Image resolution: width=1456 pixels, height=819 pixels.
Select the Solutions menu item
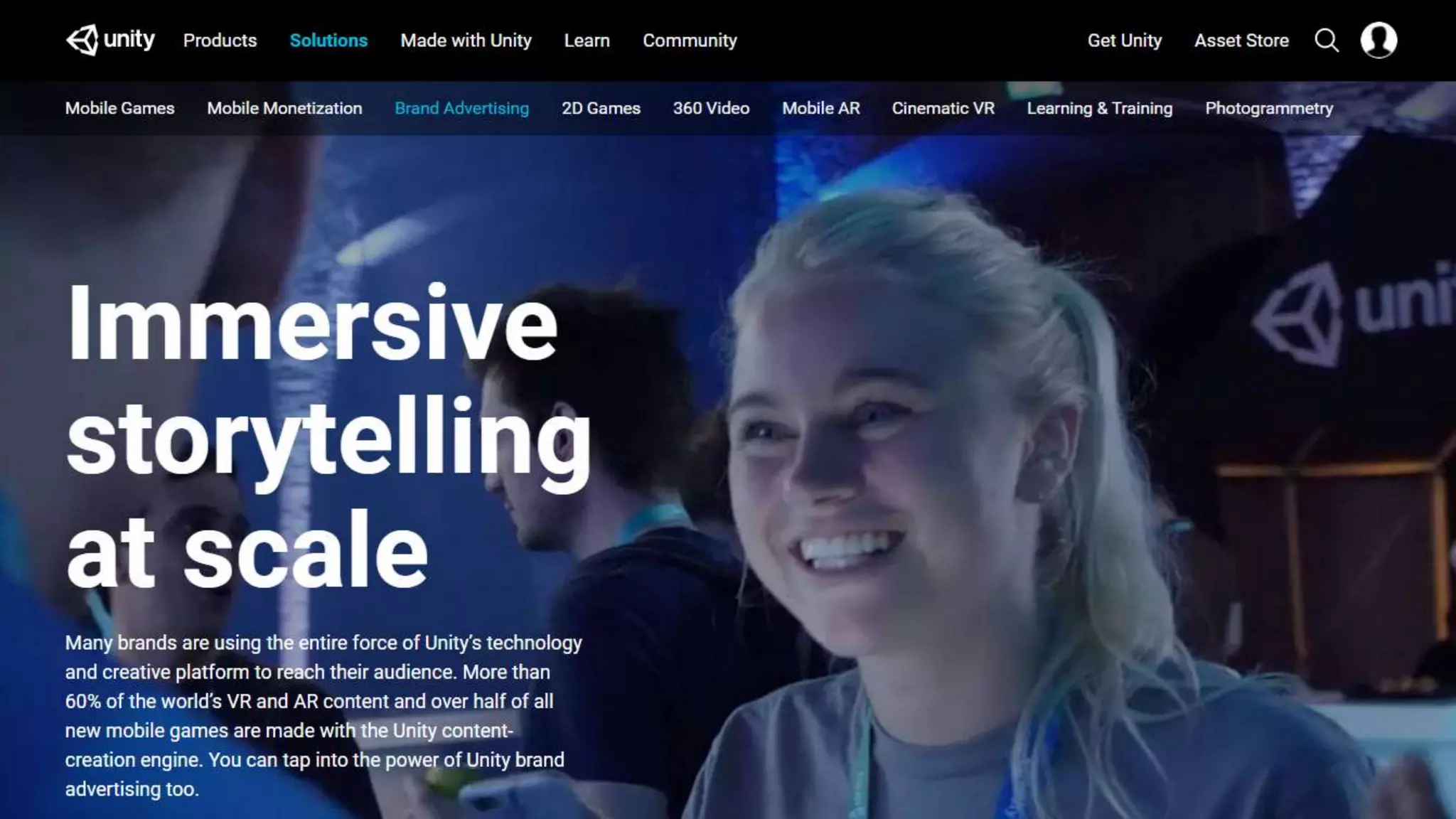point(328,41)
